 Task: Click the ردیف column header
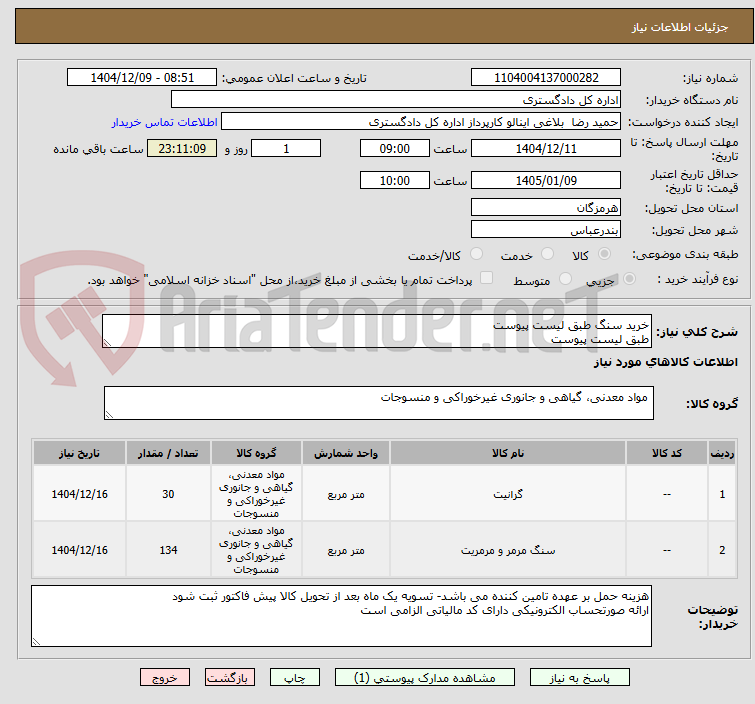pyautogui.click(x=722, y=453)
